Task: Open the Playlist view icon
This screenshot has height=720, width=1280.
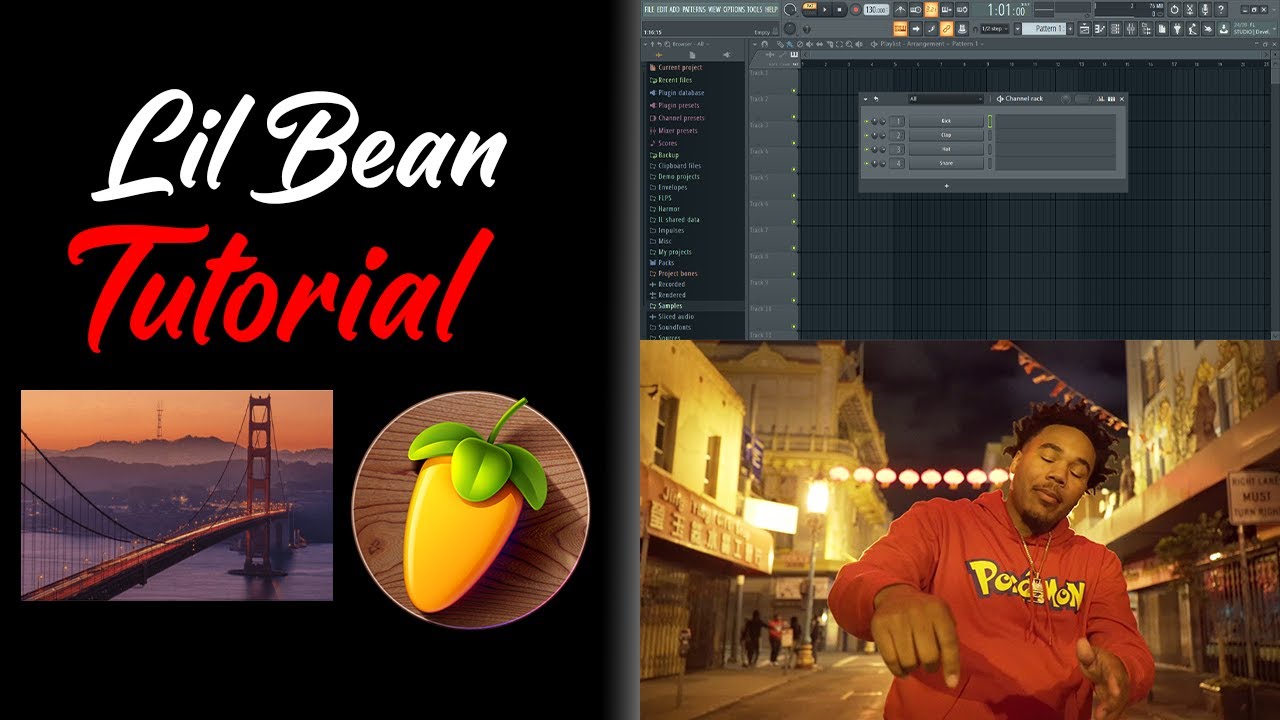Action: coord(1084,29)
